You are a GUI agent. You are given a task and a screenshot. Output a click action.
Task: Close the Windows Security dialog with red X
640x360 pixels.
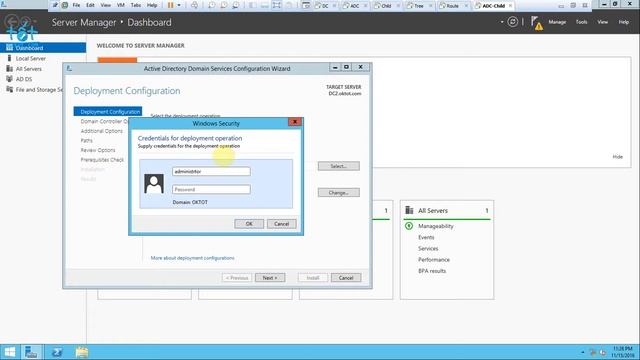(294, 122)
